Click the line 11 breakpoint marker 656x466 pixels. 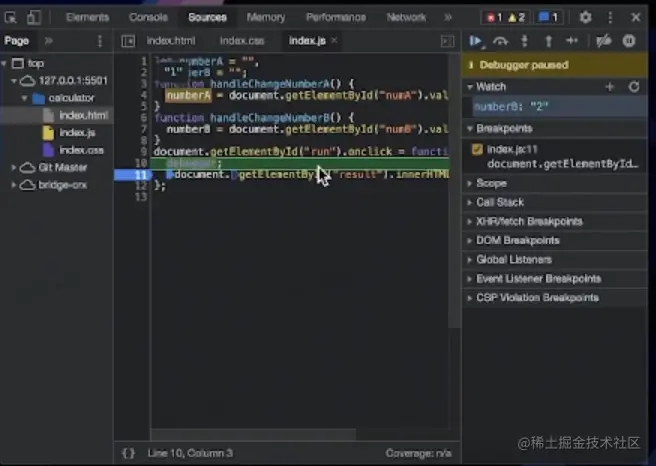click(x=133, y=174)
